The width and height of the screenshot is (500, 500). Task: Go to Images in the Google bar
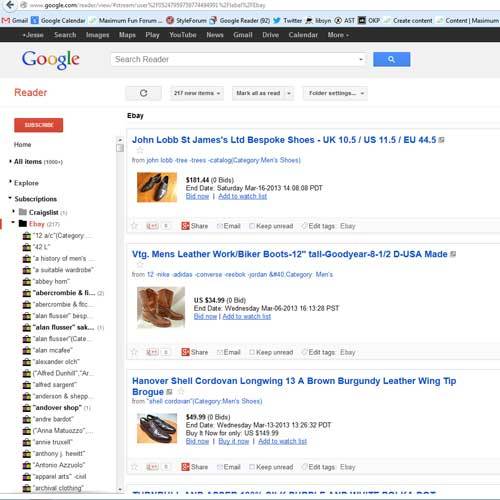point(97,35)
